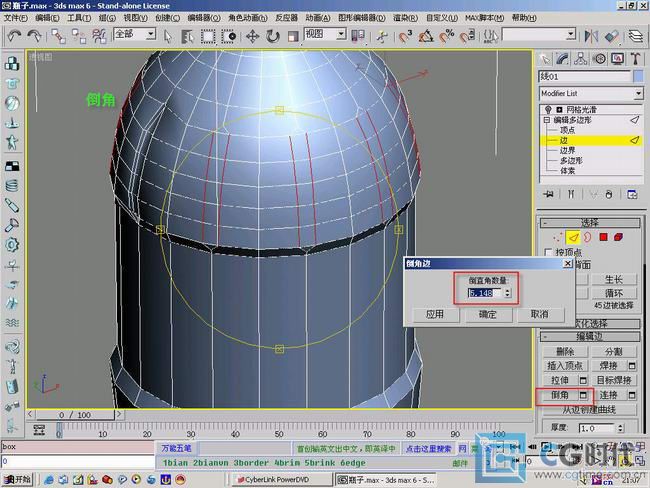Click the 倒直角数量 spinner arrows
This screenshot has height=488, width=650.
[507, 293]
